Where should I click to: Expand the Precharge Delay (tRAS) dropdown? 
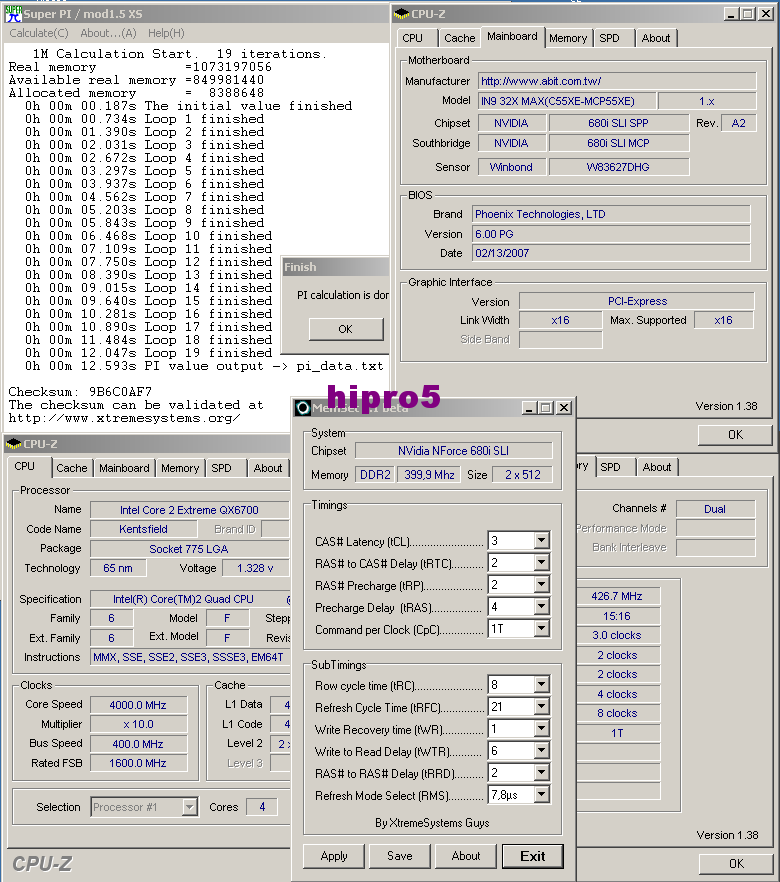pos(542,606)
